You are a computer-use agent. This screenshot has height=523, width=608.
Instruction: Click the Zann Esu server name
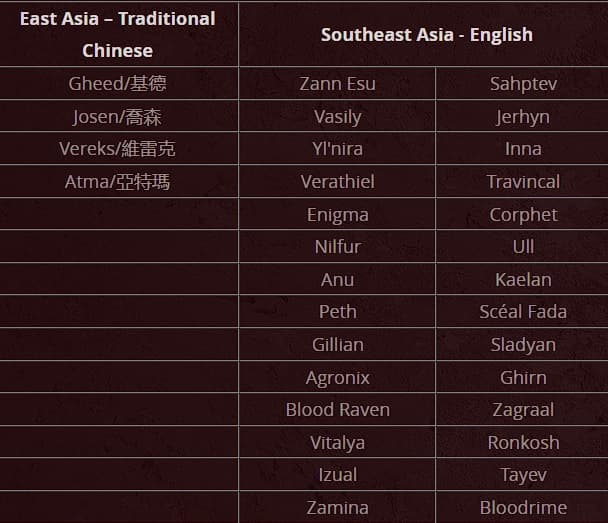[x=337, y=83]
